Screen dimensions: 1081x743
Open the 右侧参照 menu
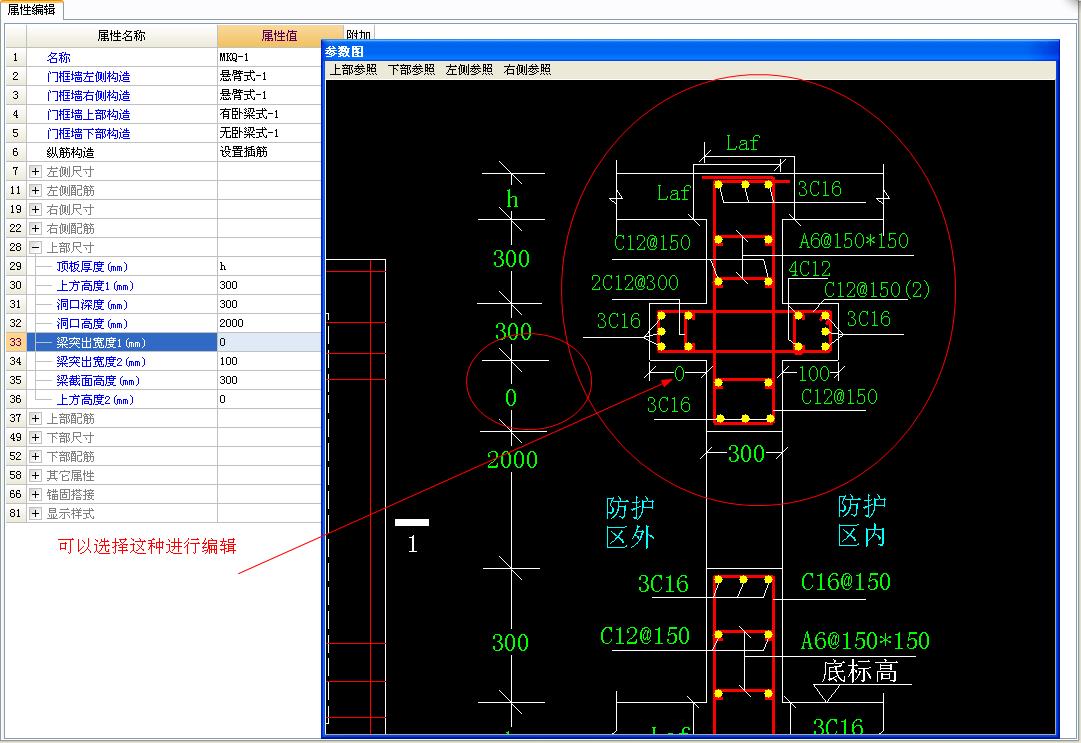(527, 70)
